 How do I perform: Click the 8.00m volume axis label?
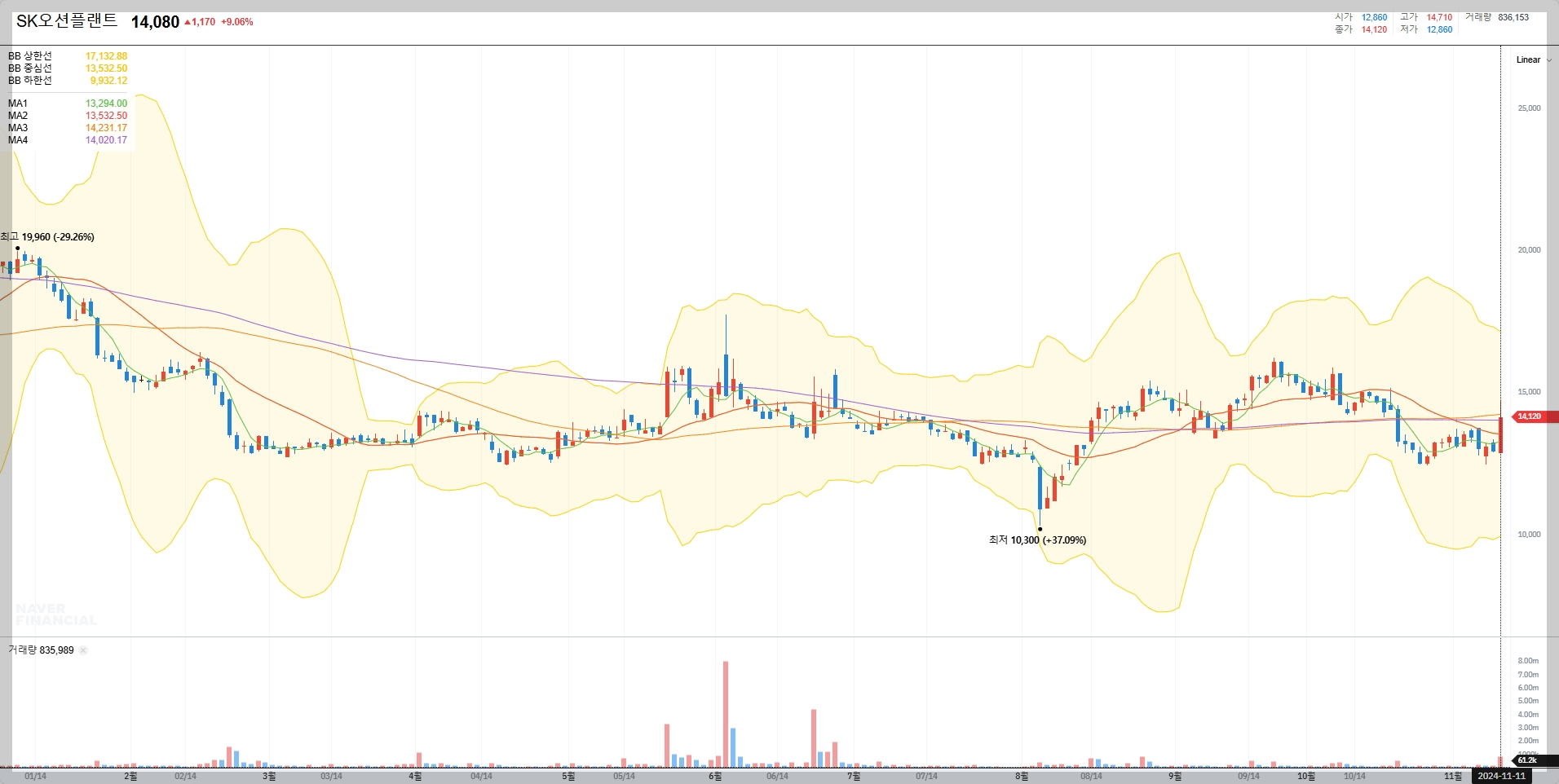(1528, 661)
